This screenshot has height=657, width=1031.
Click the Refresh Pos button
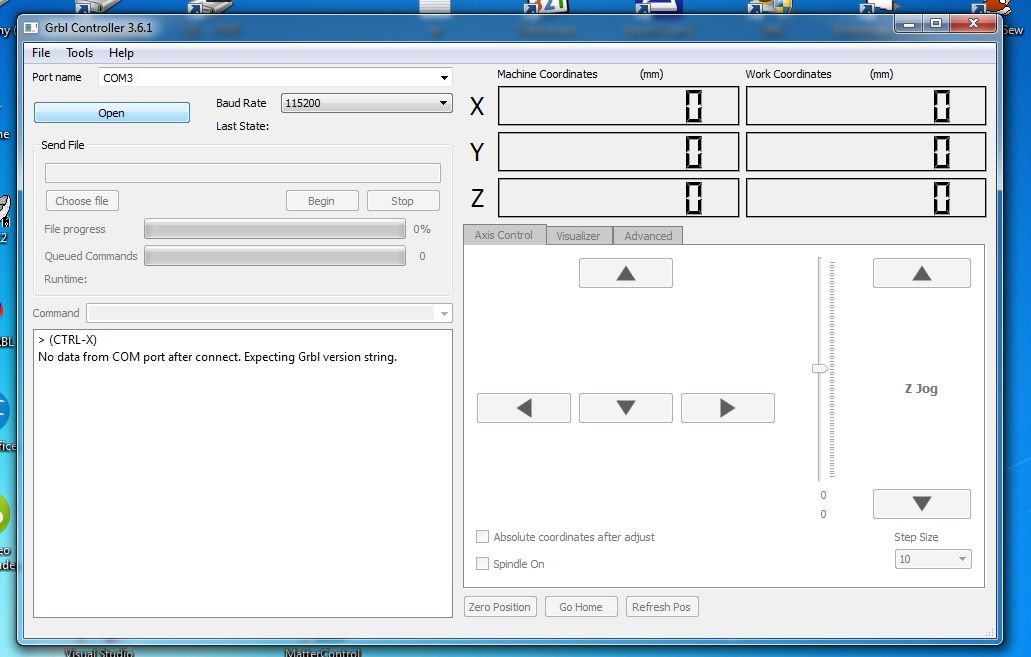661,607
